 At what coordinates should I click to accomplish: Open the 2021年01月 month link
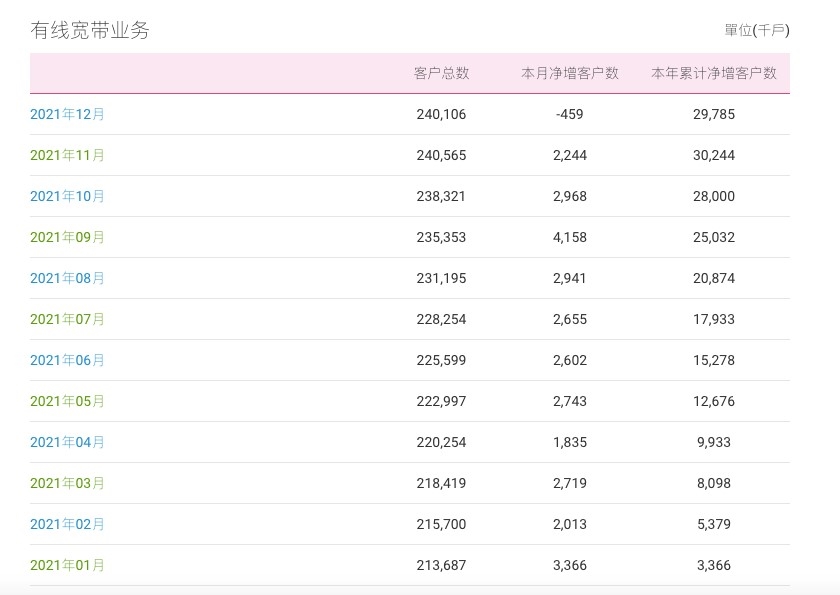tap(67, 565)
